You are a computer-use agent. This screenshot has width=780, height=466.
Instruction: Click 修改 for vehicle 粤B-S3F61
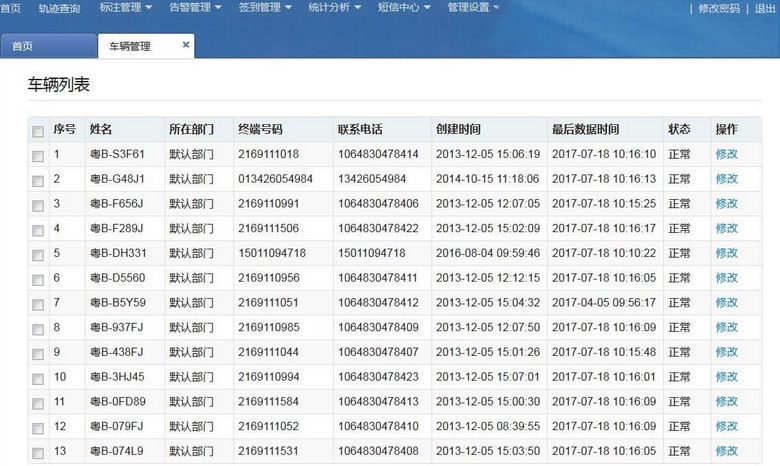[x=726, y=154]
